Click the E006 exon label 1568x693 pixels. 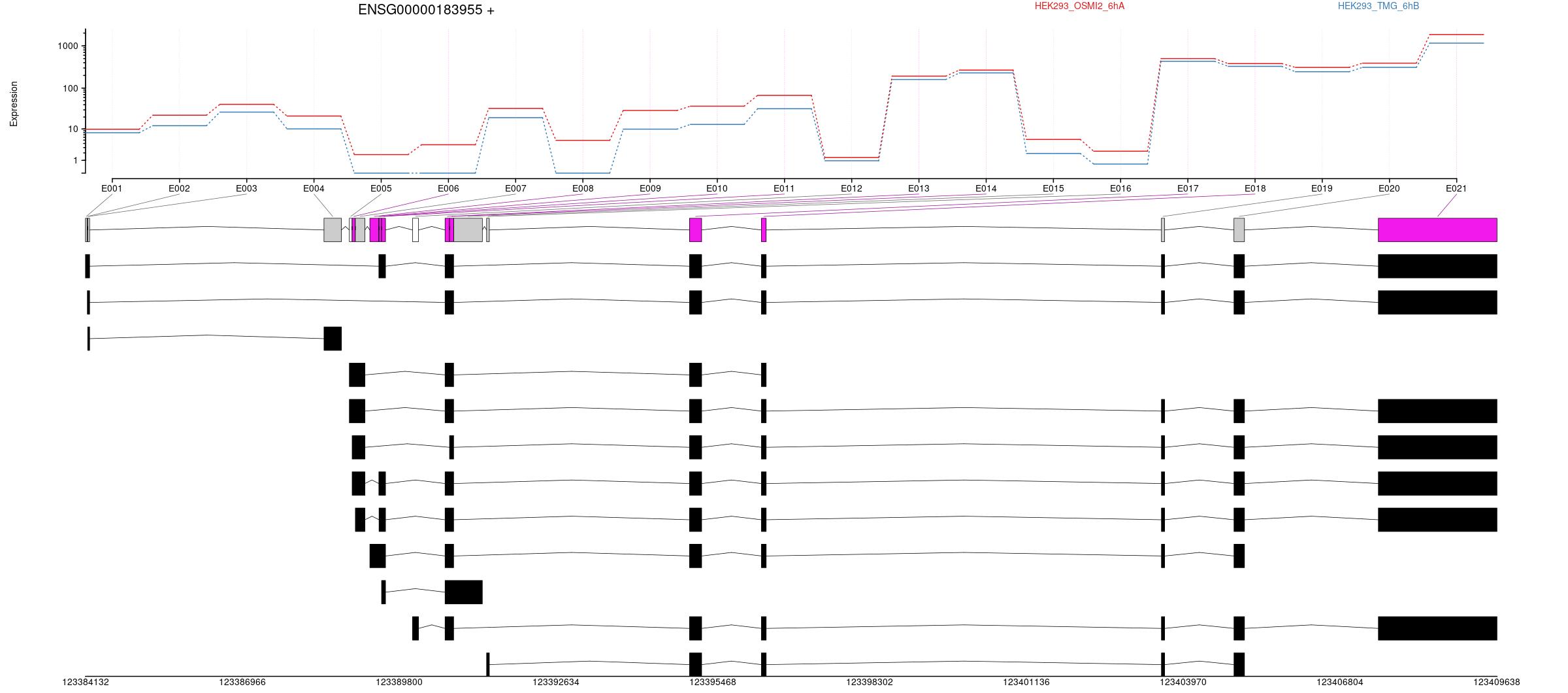(448, 188)
